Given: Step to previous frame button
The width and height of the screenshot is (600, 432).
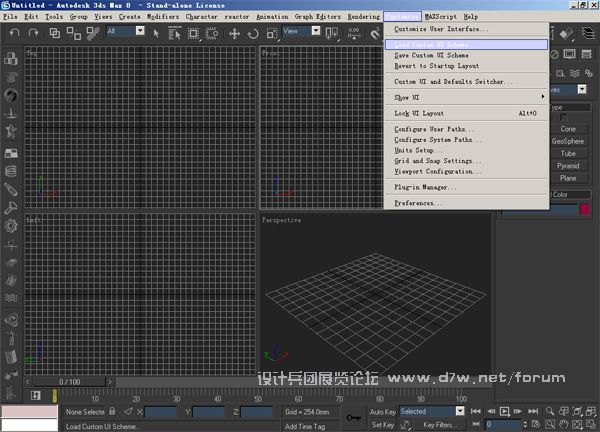Looking at the screenshot, I should pyautogui.click(x=491, y=411).
